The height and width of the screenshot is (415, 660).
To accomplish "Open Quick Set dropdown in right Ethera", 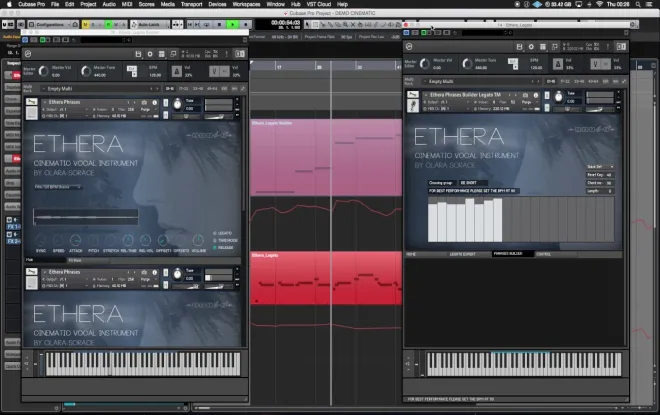I will (600, 167).
